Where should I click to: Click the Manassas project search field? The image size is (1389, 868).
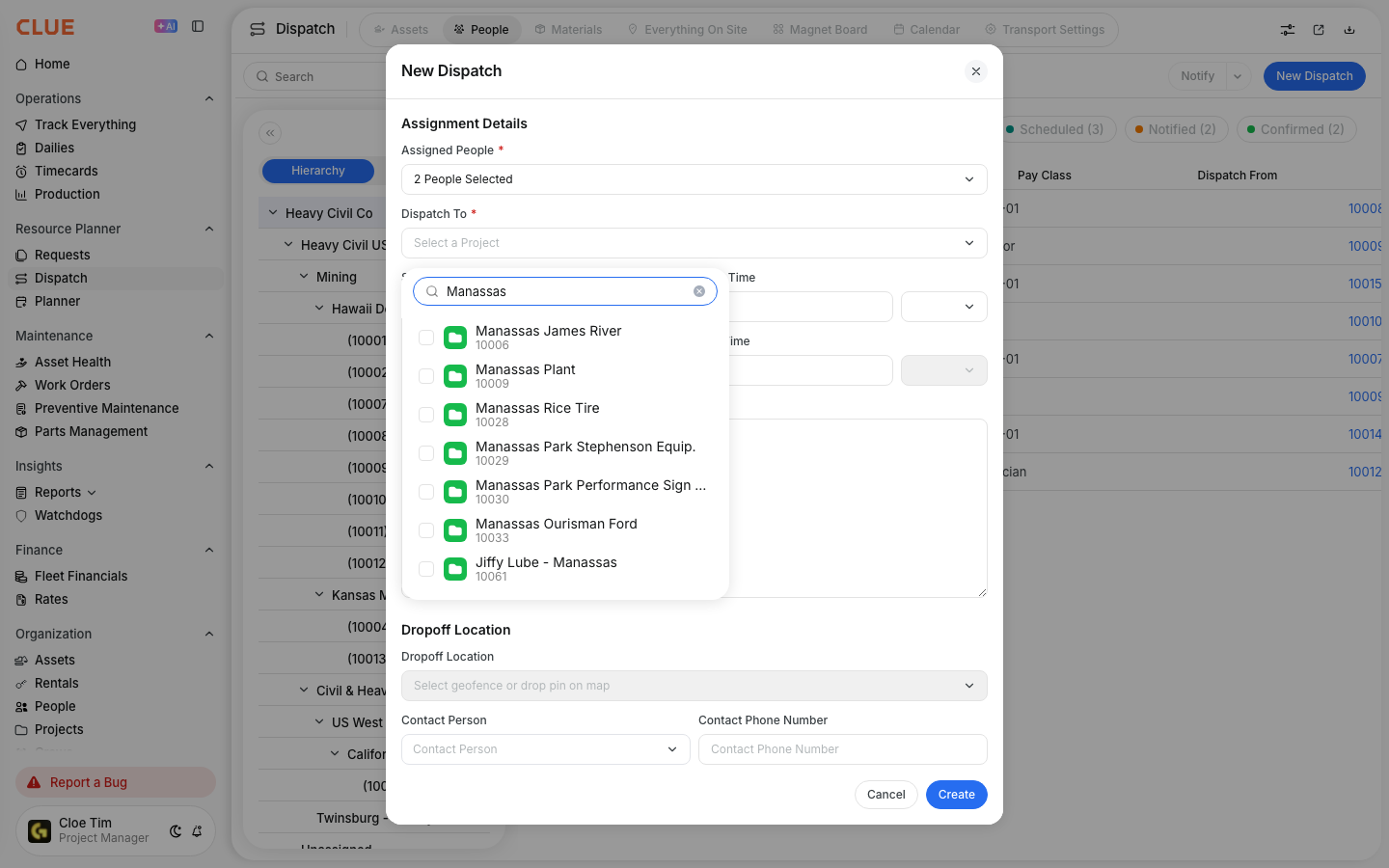pos(565,291)
